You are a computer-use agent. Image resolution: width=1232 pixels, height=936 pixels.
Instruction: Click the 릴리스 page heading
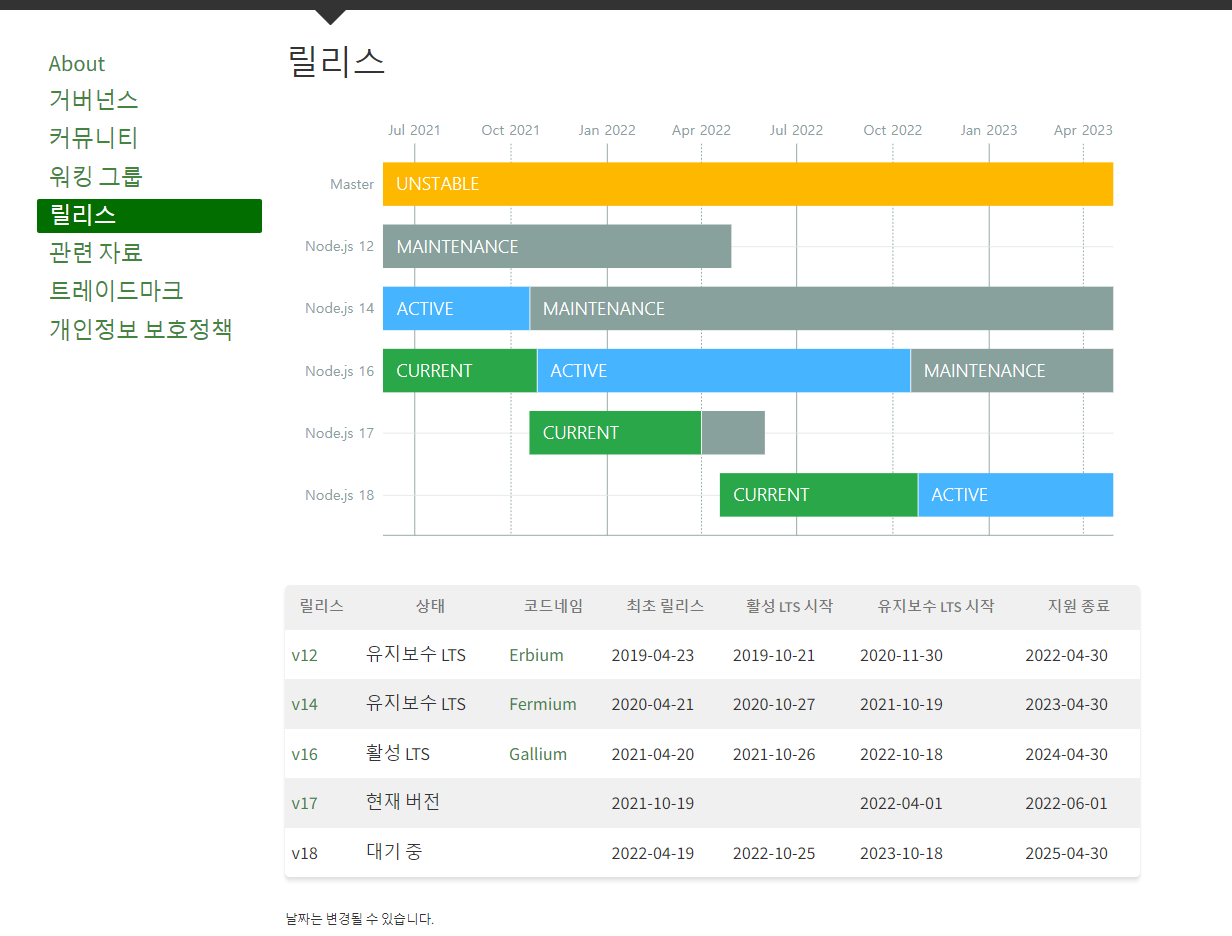pos(336,61)
